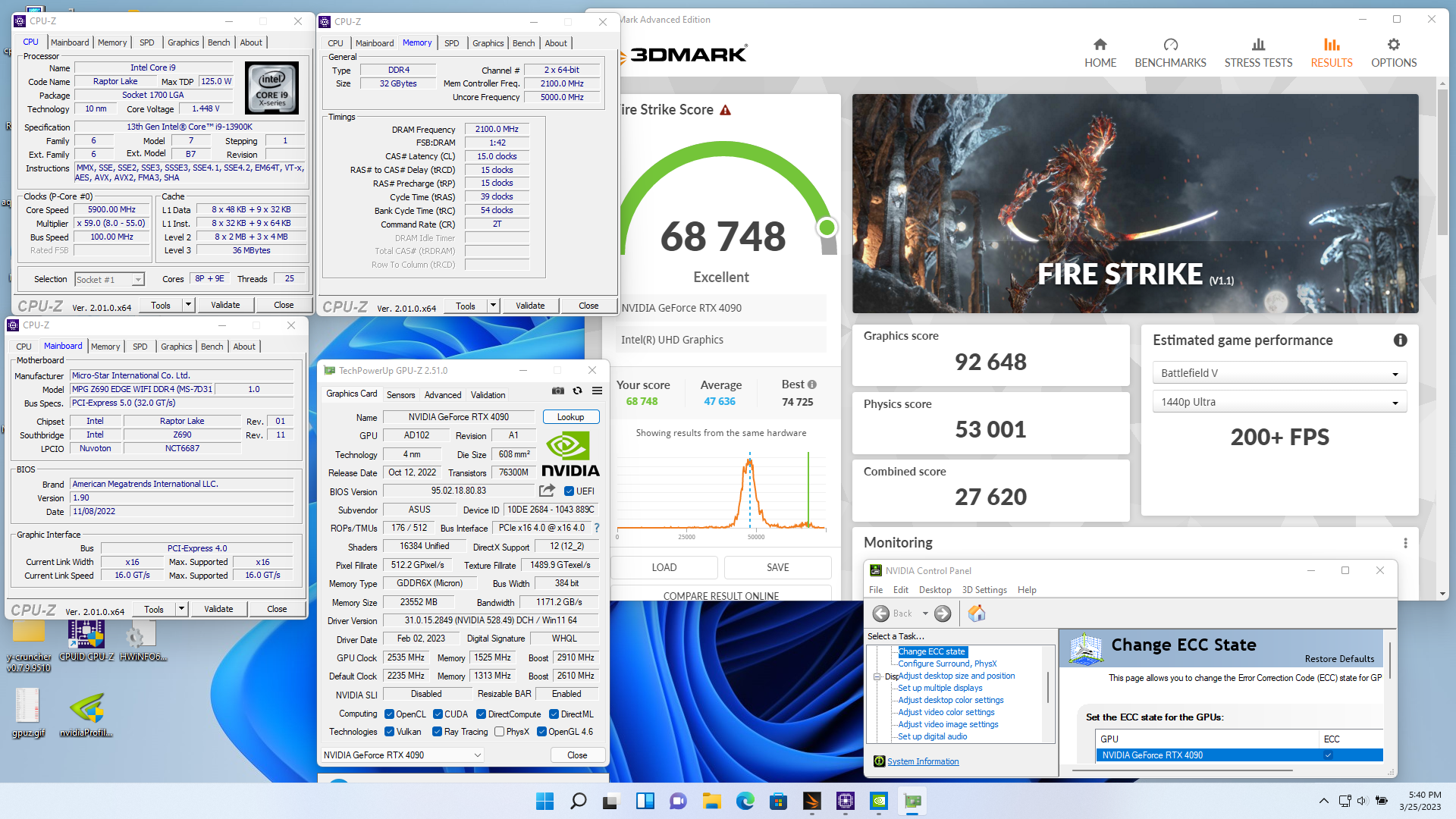Select the Adjust desktop color settings task

click(x=951, y=700)
